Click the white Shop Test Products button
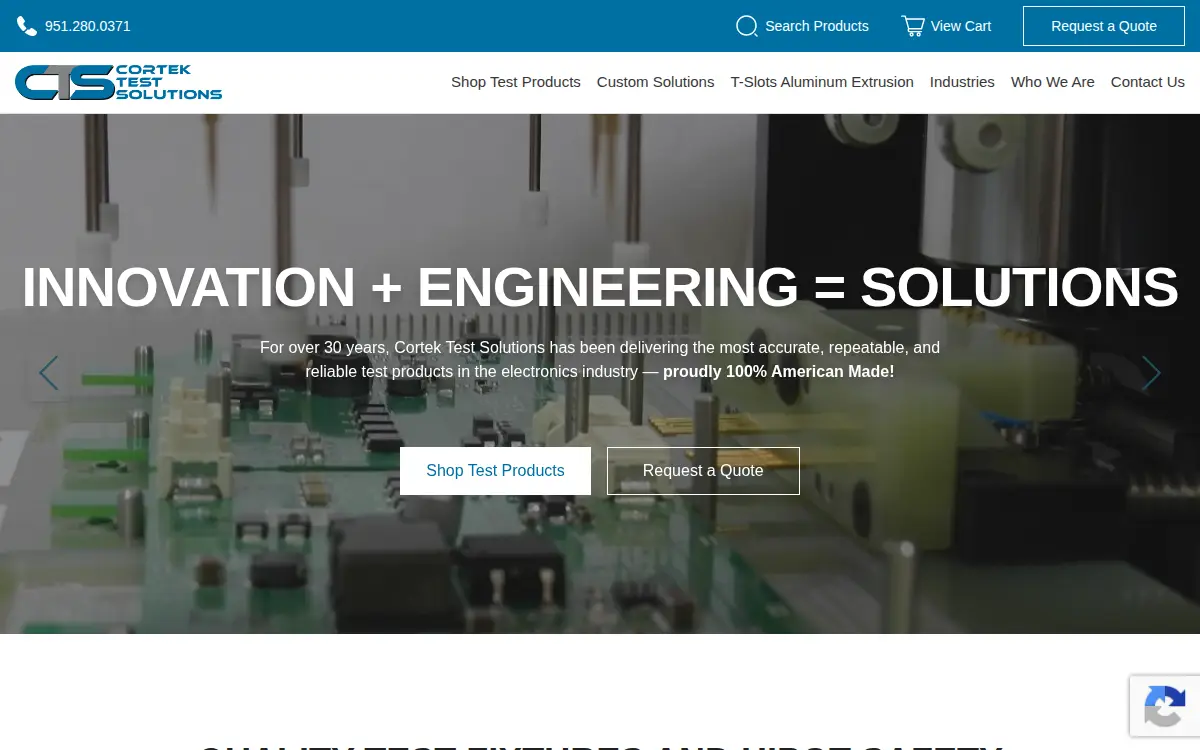Image resolution: width=1200 pixels, height=750 pixels. click(x=495, y=471)
